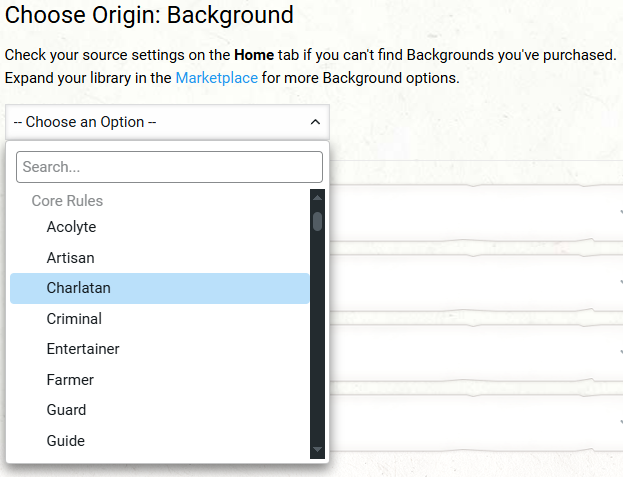Pick the Guard background option
Screen dimensions: 623x477
pos(66,410)
